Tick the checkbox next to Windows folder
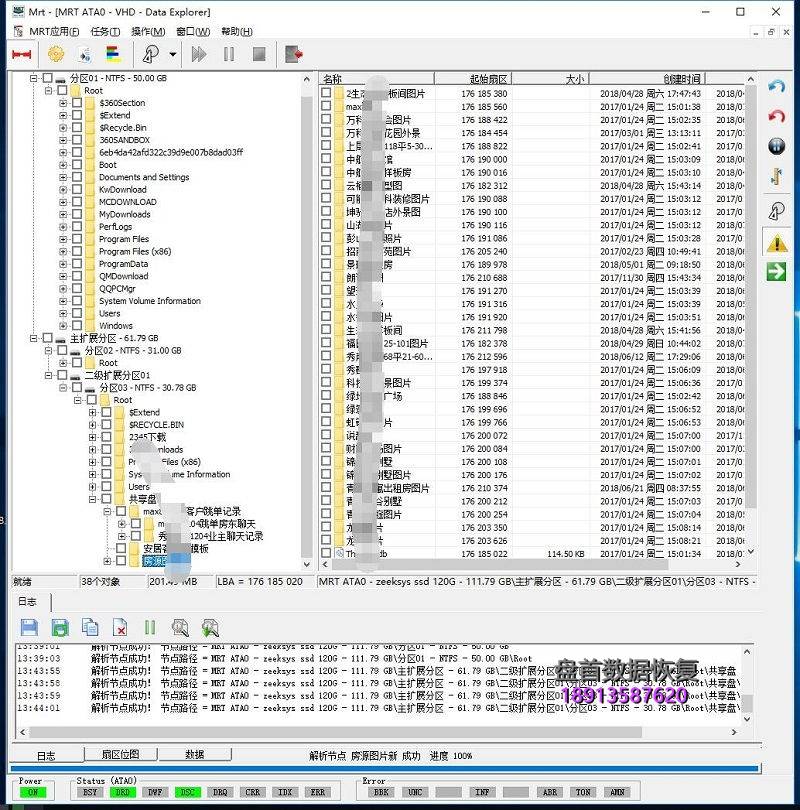Screen dimensions: 800x810 coord(77,326)
